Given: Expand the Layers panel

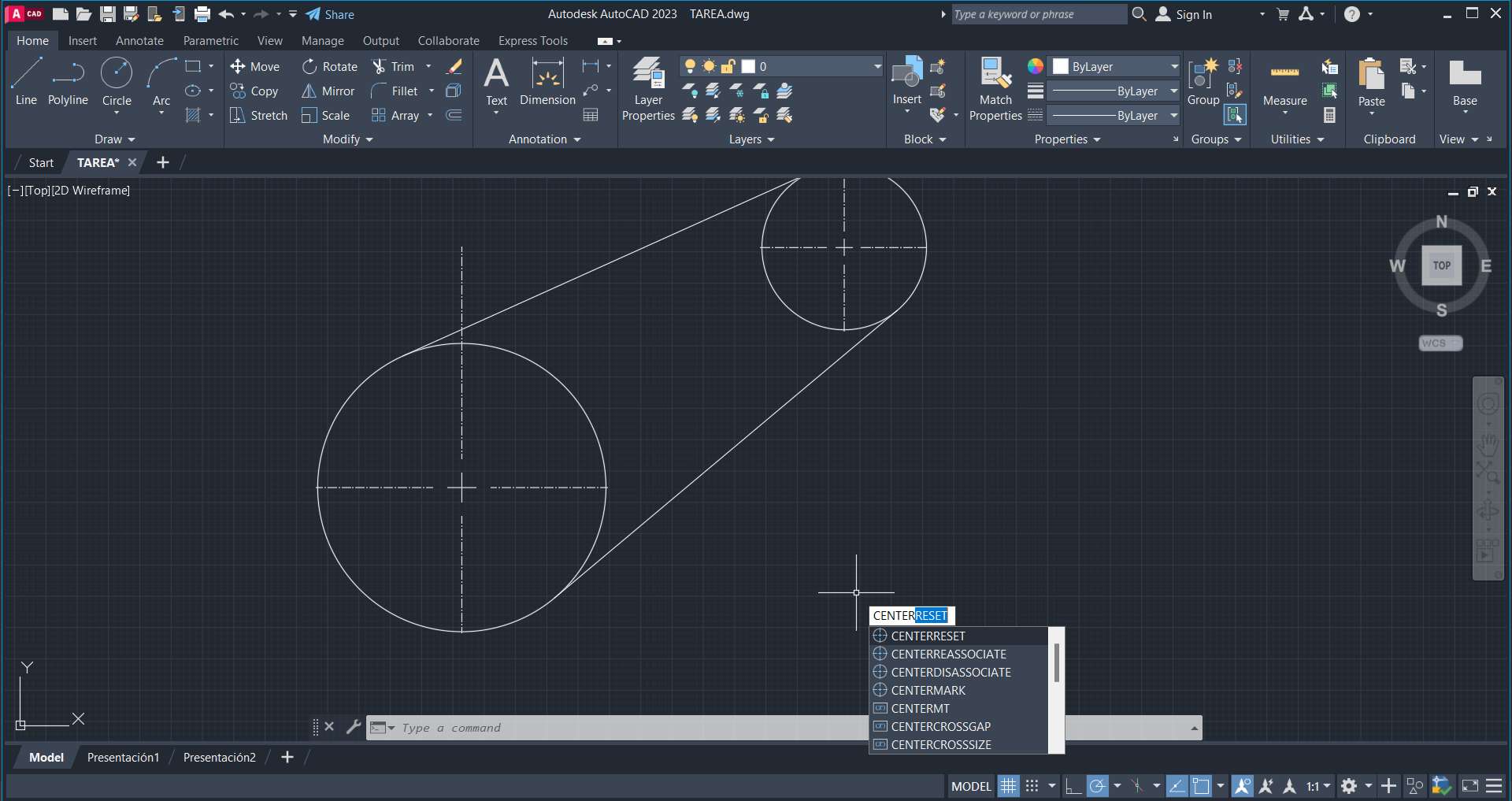Looking at the screenshot, I should coord(751,139).
